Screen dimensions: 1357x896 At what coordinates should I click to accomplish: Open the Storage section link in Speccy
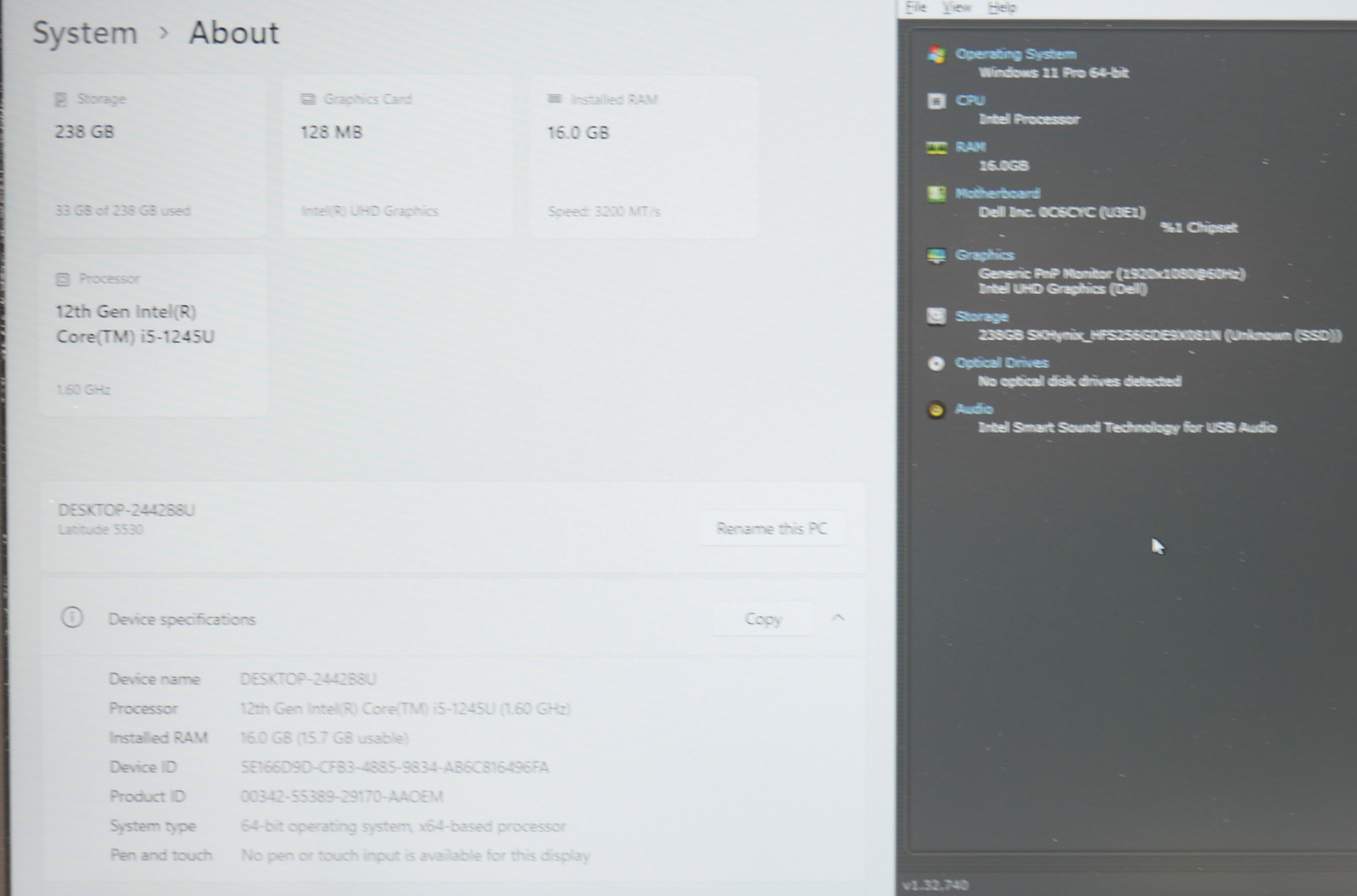coord(981,316)
